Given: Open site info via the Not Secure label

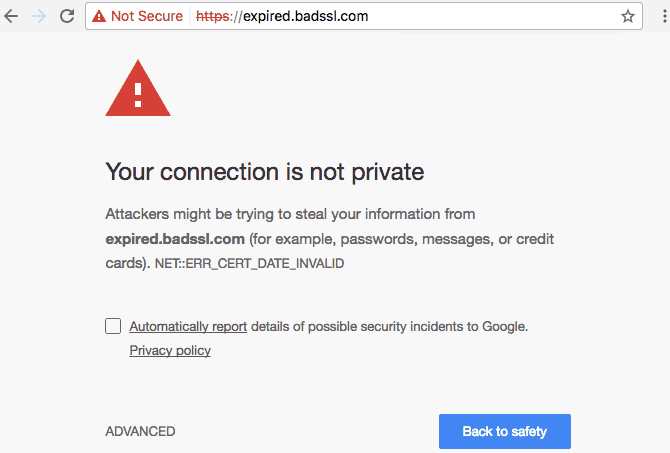Looking at the screenshot, I should pyautogui.click(x=146, y=16).
